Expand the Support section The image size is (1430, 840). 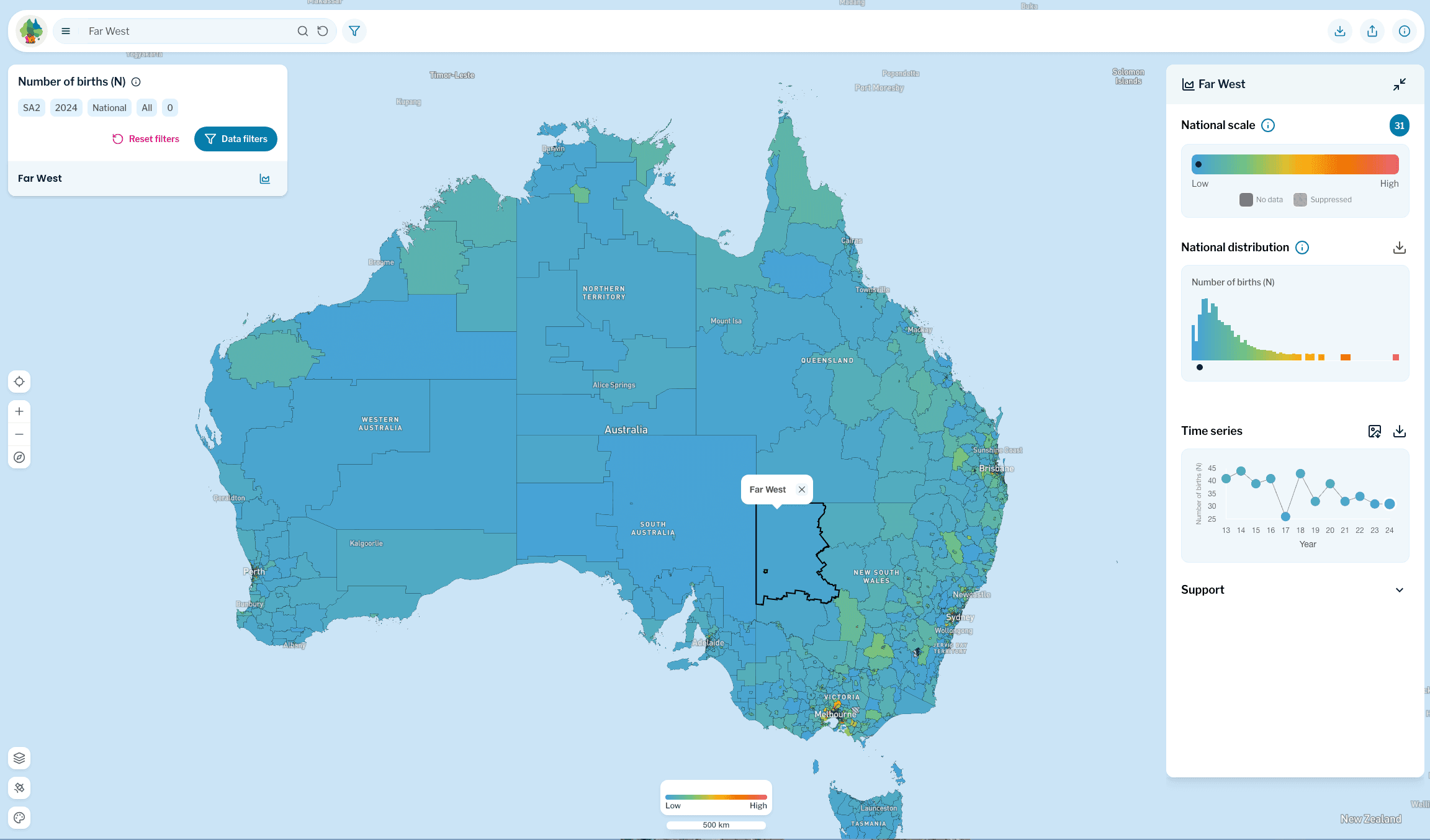click(1400, 590)
